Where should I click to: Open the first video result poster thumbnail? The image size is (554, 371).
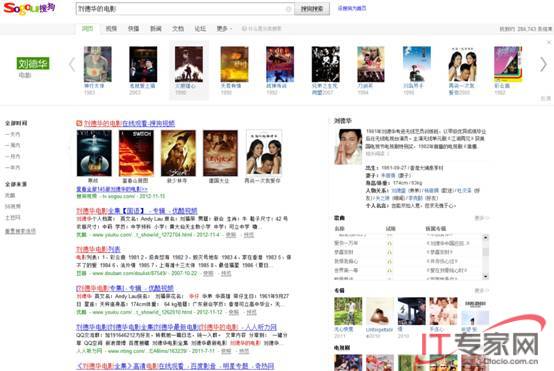coord(94,153)
